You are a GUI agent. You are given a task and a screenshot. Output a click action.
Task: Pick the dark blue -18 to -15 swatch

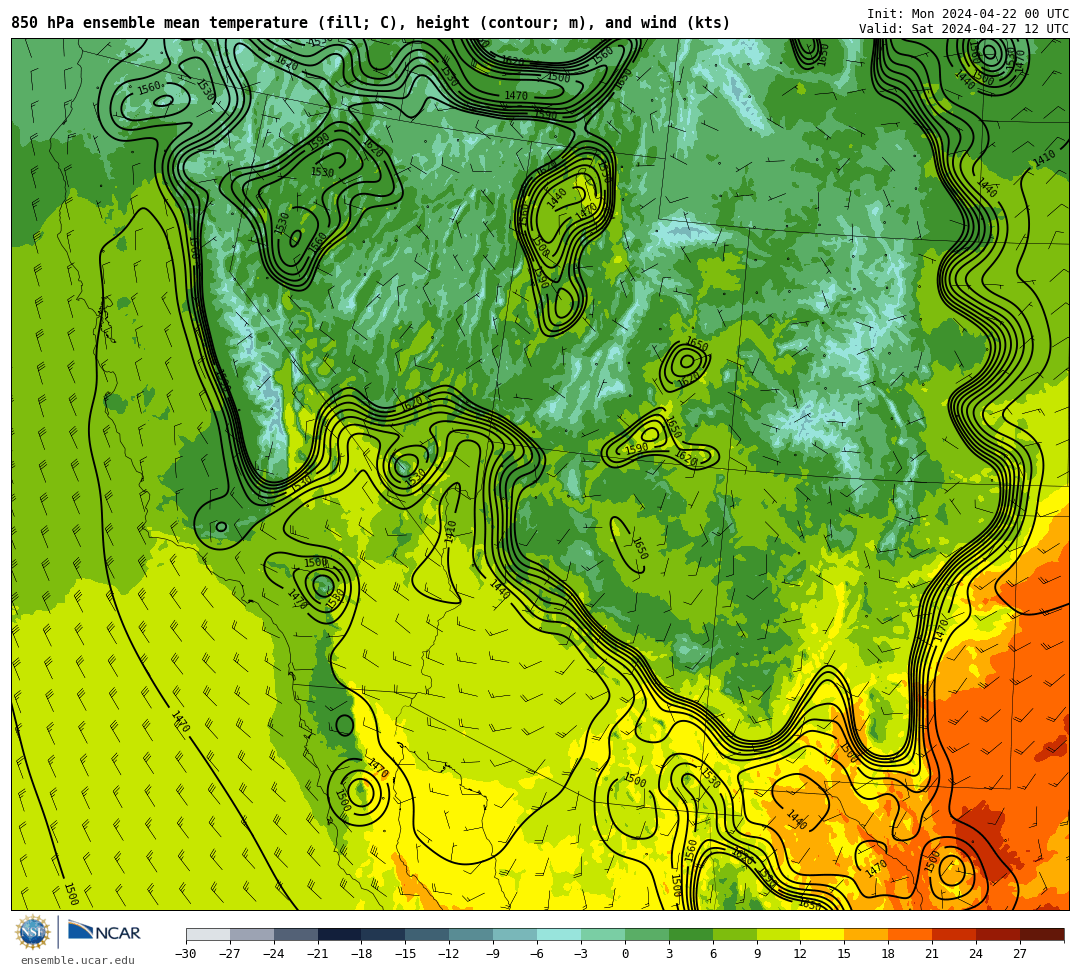pyautogui.click(x=384, y=934)
